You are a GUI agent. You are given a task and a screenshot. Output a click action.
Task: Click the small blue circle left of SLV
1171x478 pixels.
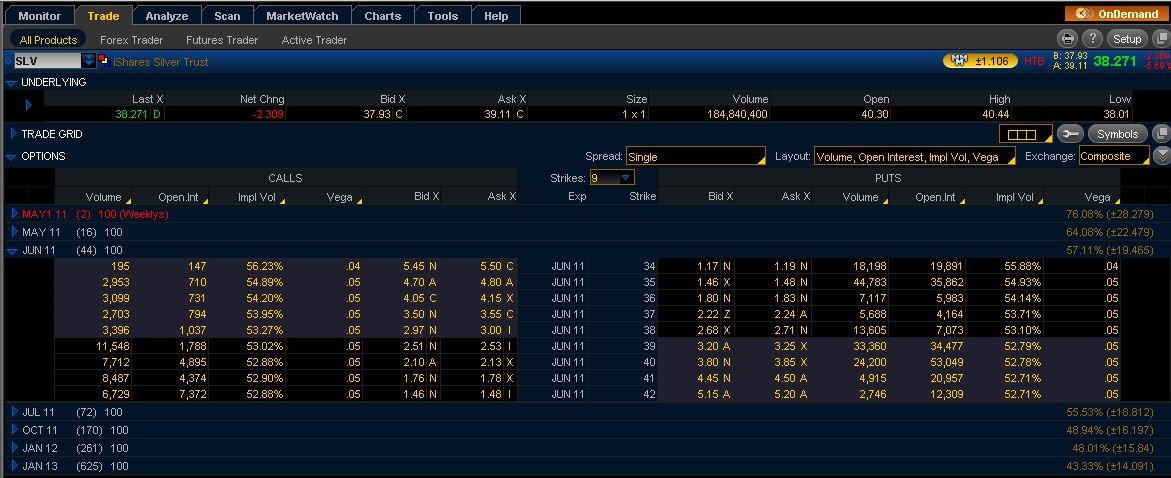coord(7,61)
